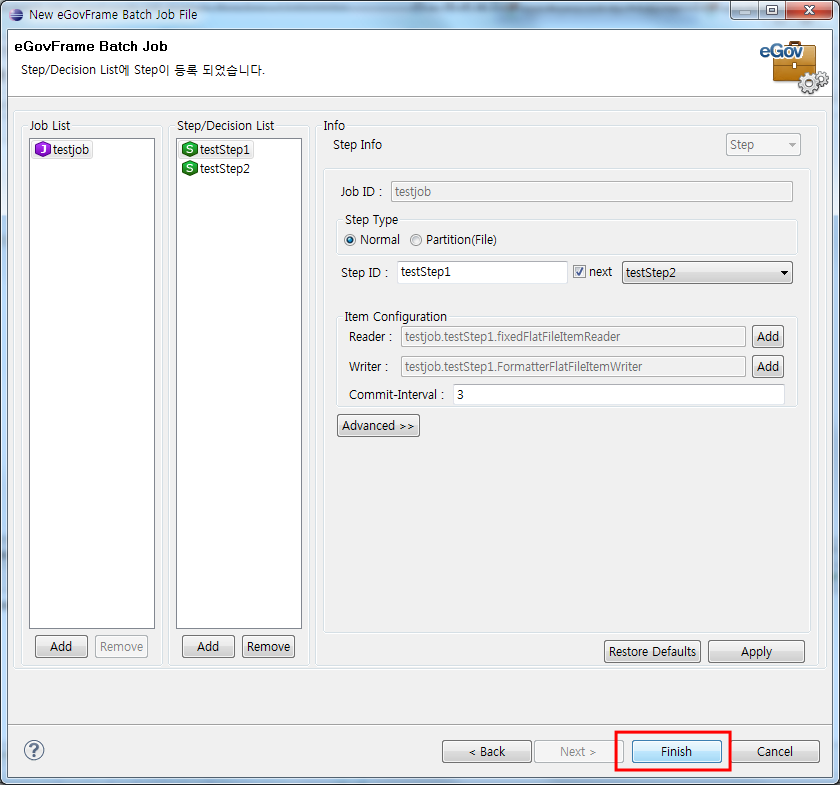Image resolution: width=840 pixels, height=785 pixels.
Task: Click Add button next to Reader
Action: pos(768,337)
